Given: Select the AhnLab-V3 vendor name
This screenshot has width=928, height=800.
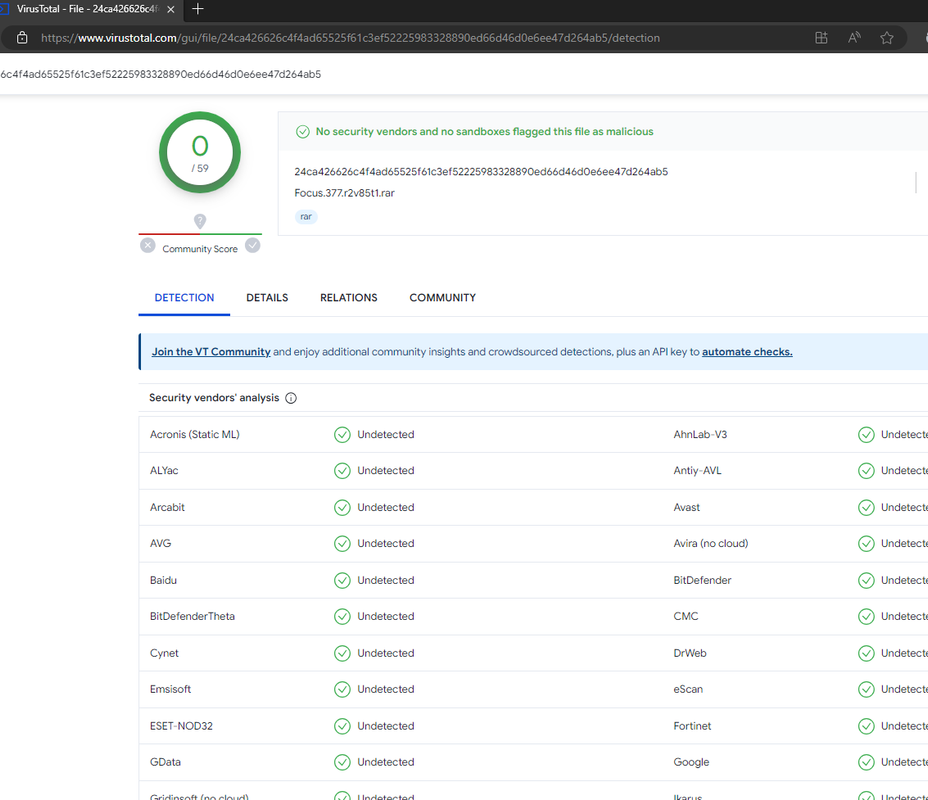Looking at the screenshot, I should click(x=700, y=434).
